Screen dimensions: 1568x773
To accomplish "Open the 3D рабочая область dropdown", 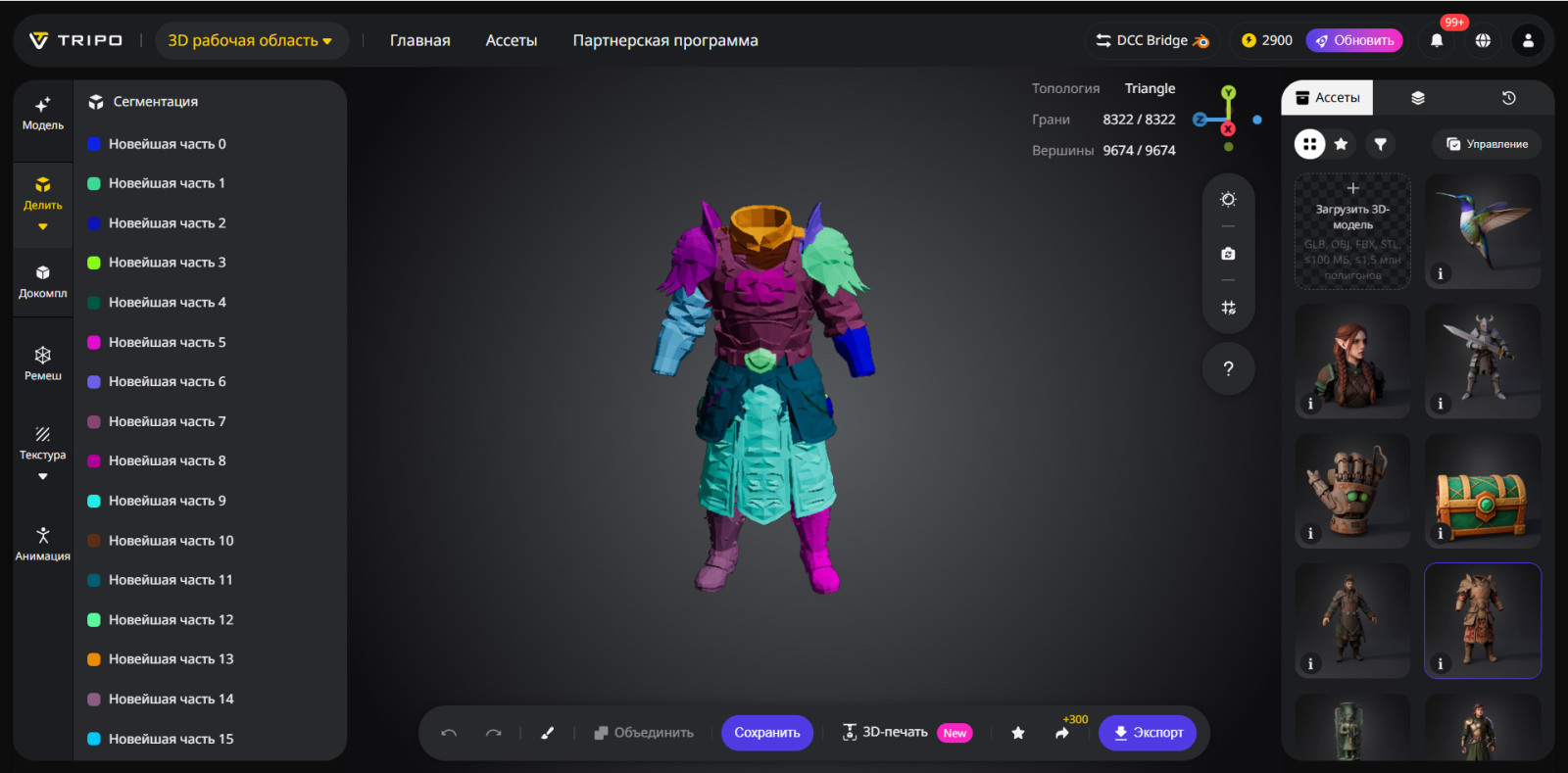I will click(x=251, y=40).
